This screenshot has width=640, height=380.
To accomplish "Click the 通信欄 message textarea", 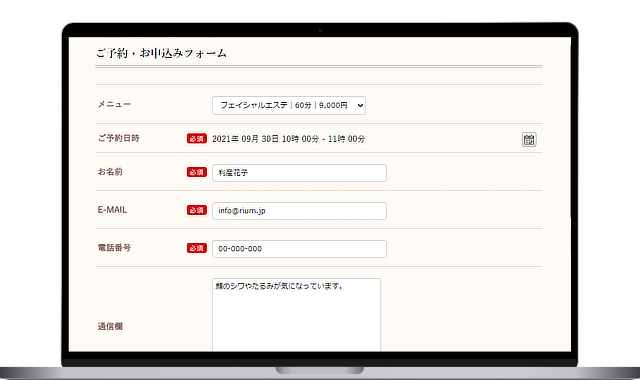I will coord(297,315).
